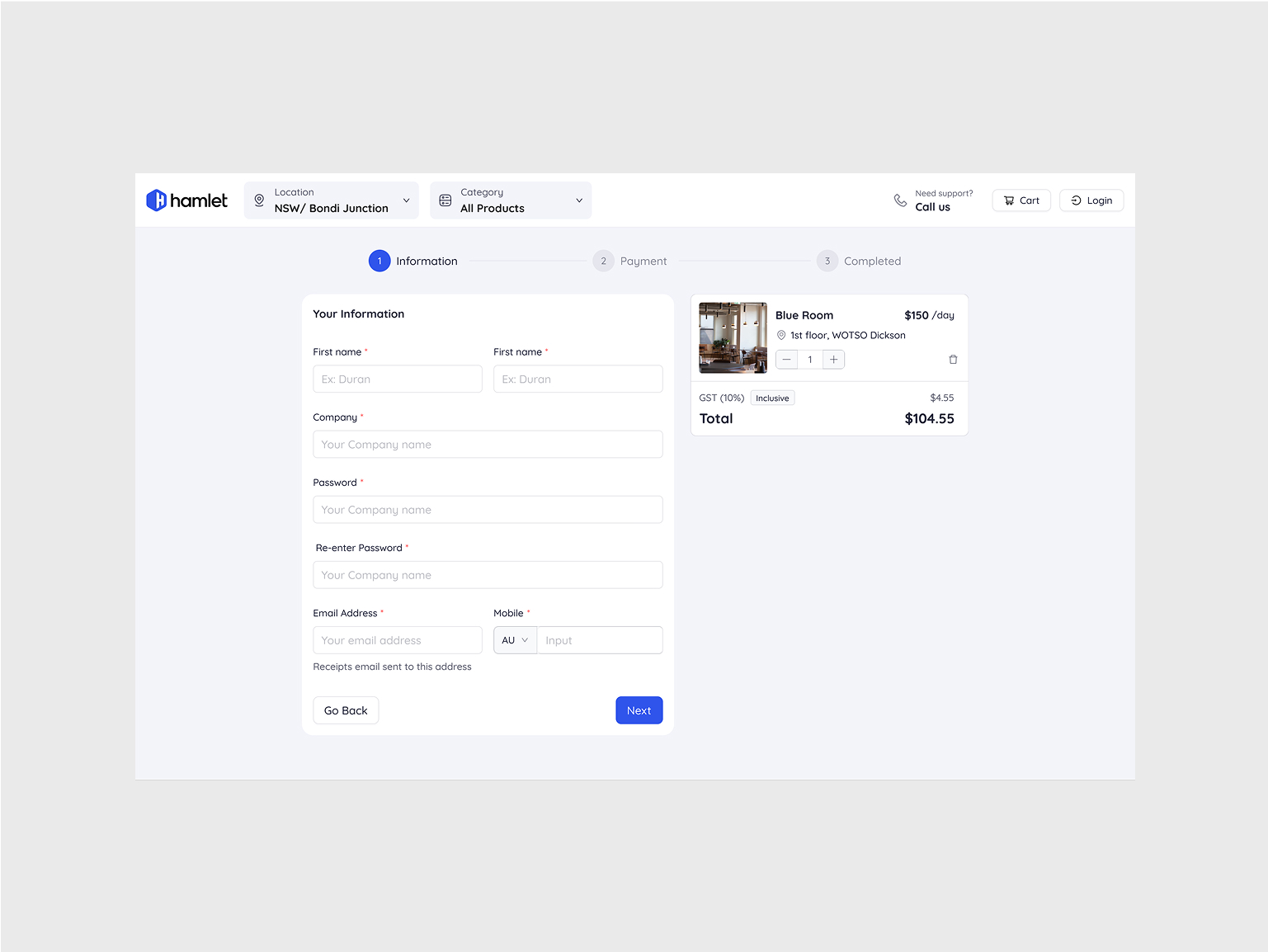
Task: Click the Email Address input field
Action: click(397, 640)
